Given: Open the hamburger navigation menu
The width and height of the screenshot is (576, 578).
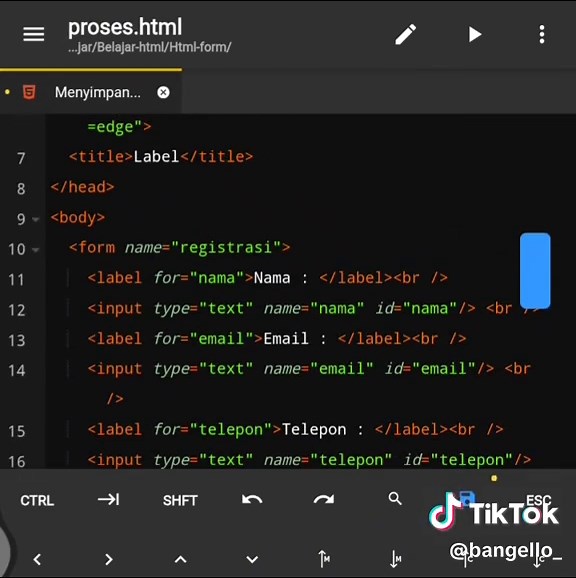Looking at the screenshot, I should click(x=34, y=34).
